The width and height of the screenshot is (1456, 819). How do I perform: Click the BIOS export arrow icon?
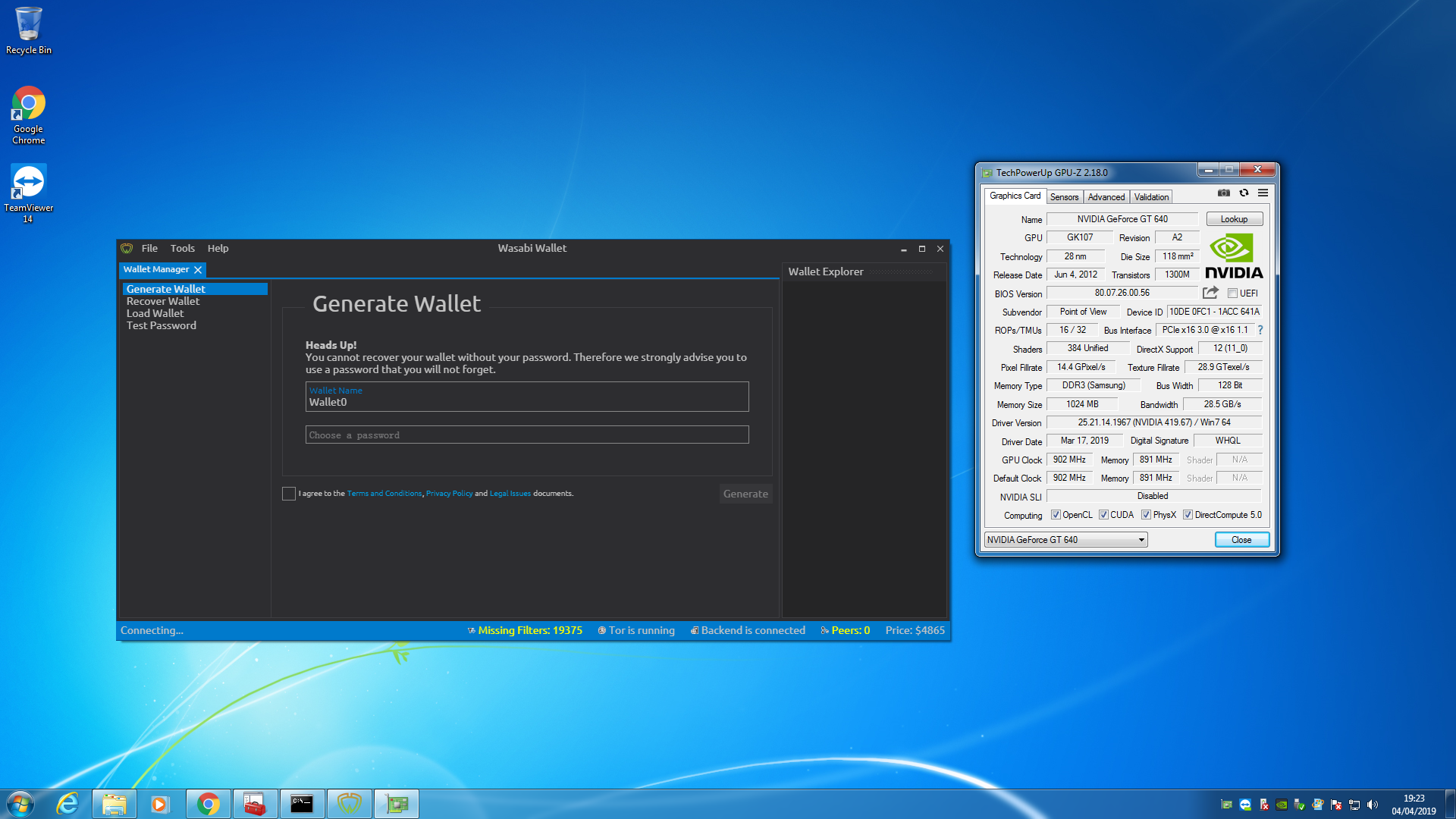1210,293
